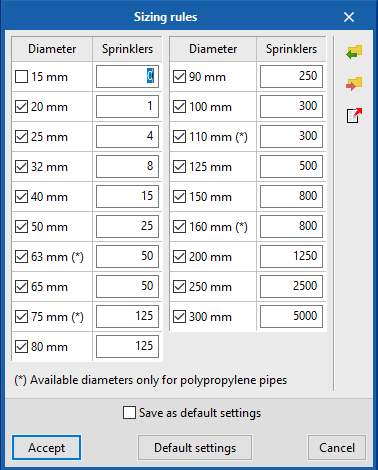Uncheck the 80 mm diameter checkbox
378x470 pixels.
pos(21,347)
